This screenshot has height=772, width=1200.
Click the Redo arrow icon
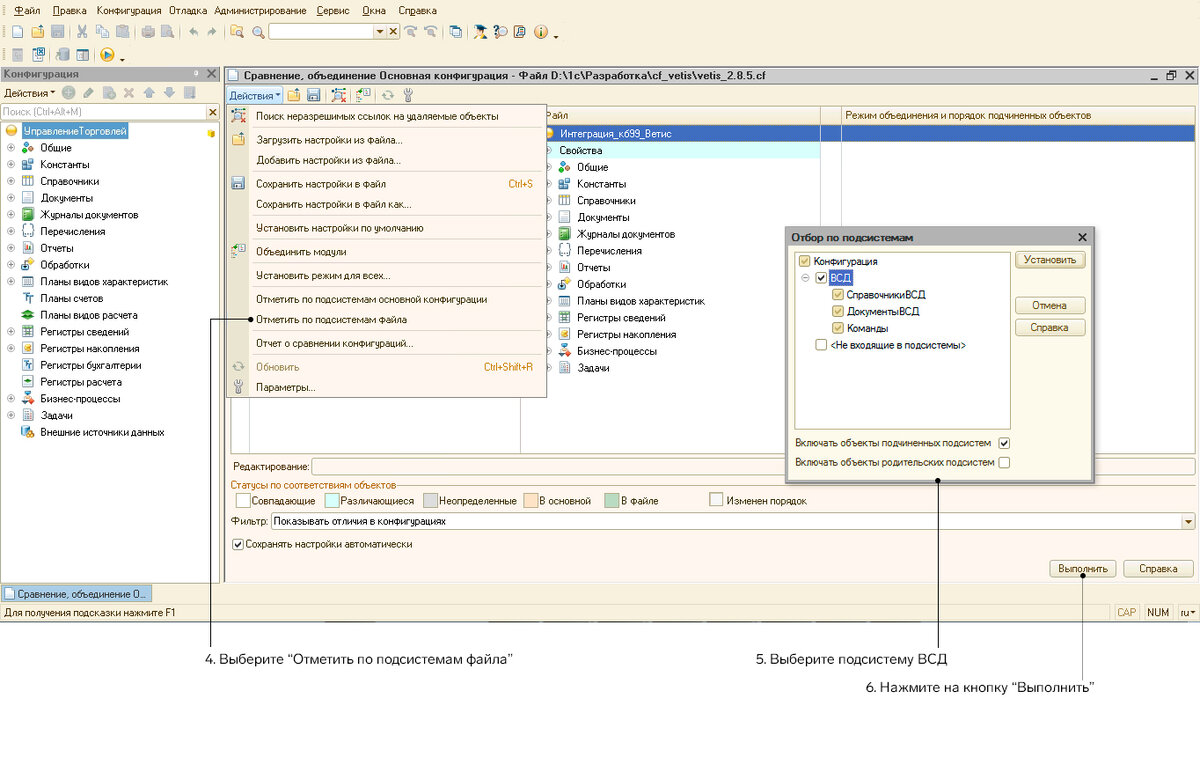212,32
